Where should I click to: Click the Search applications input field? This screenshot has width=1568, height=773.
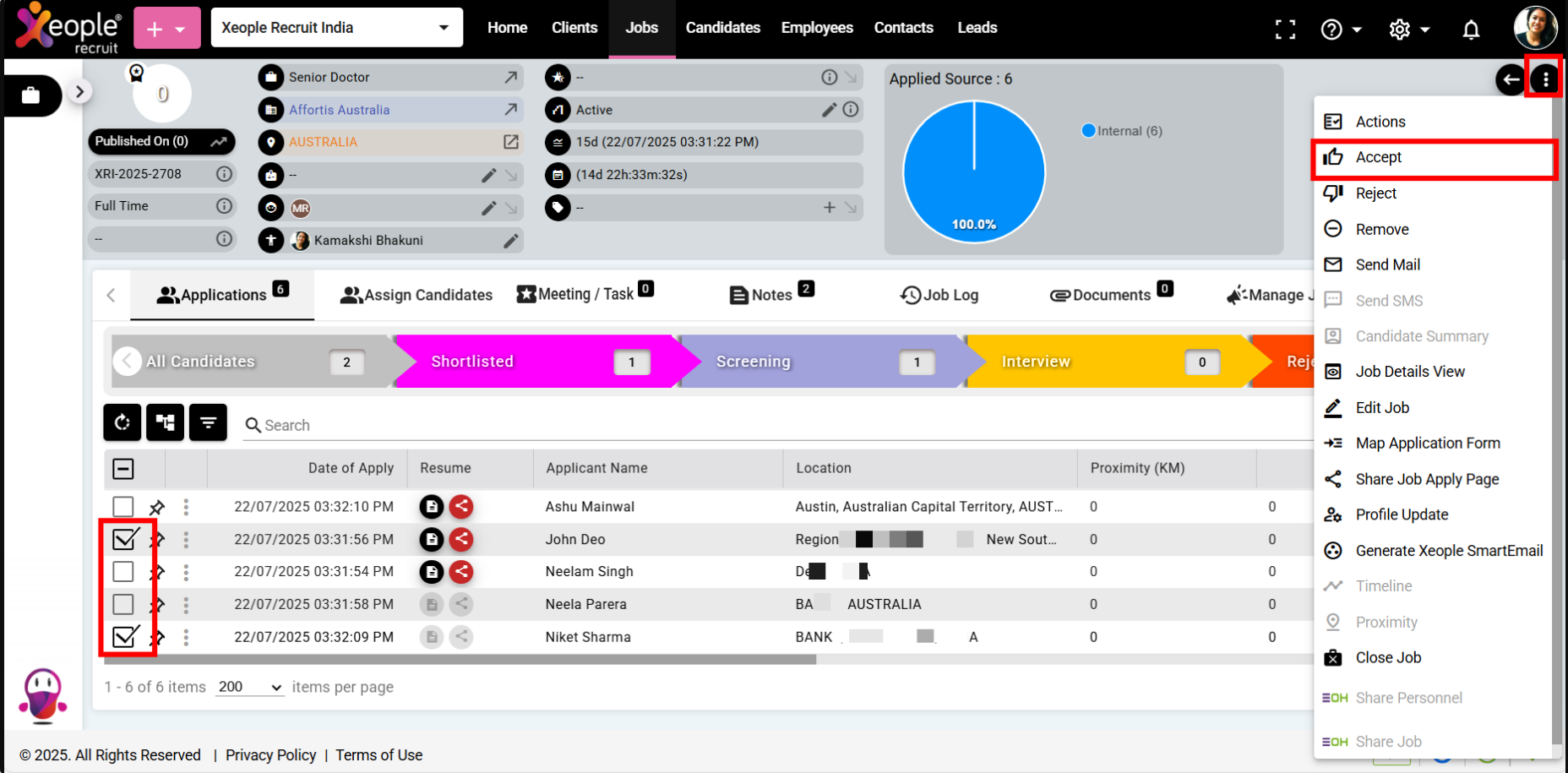pyautogui.click(x=777, y=425)
